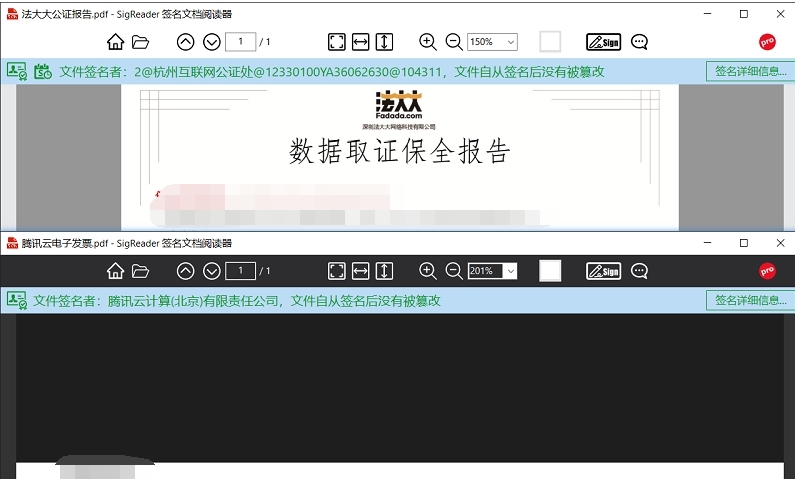Open feedback chat bubble in 腾讯云电子发票 window
The width and height of the screenshot is (795, 479).
tap(639, 271)
